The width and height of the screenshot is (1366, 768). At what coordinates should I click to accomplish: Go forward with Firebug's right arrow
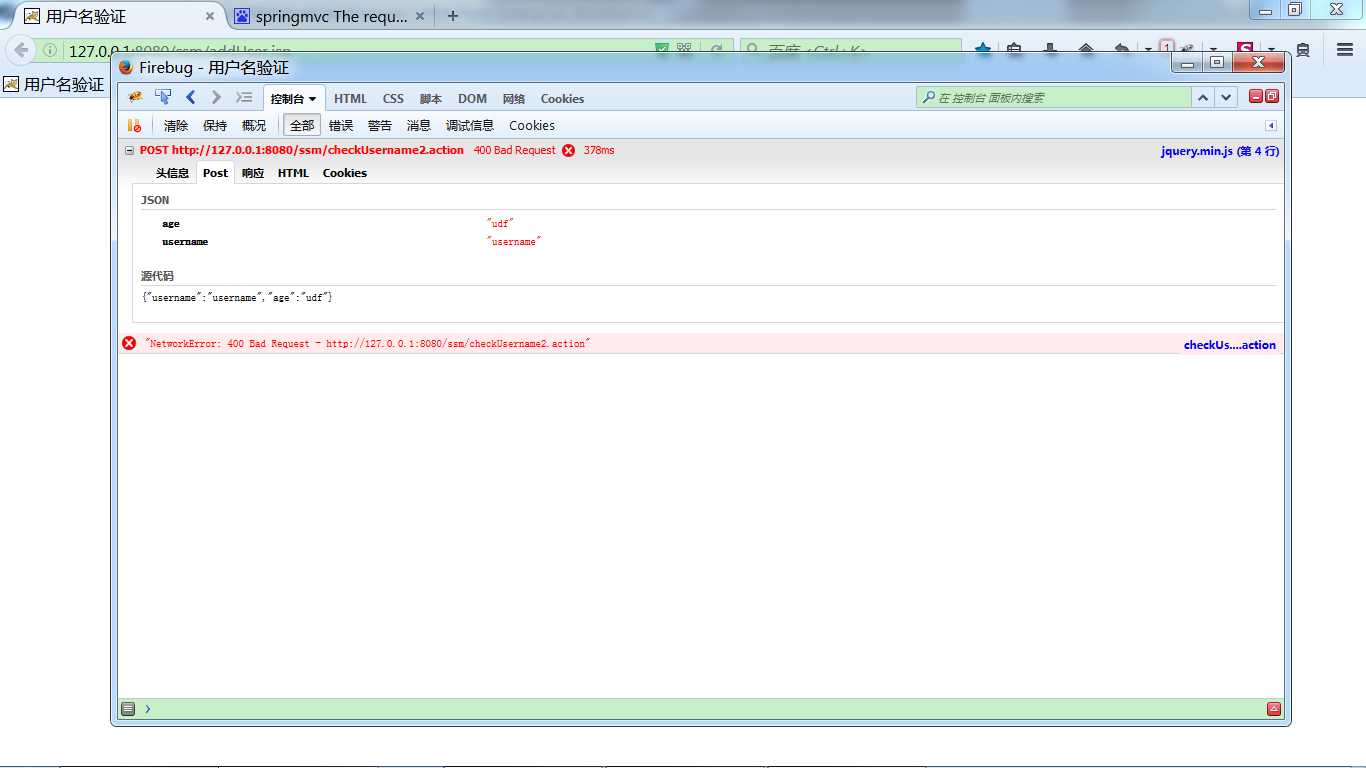[216, 97]
